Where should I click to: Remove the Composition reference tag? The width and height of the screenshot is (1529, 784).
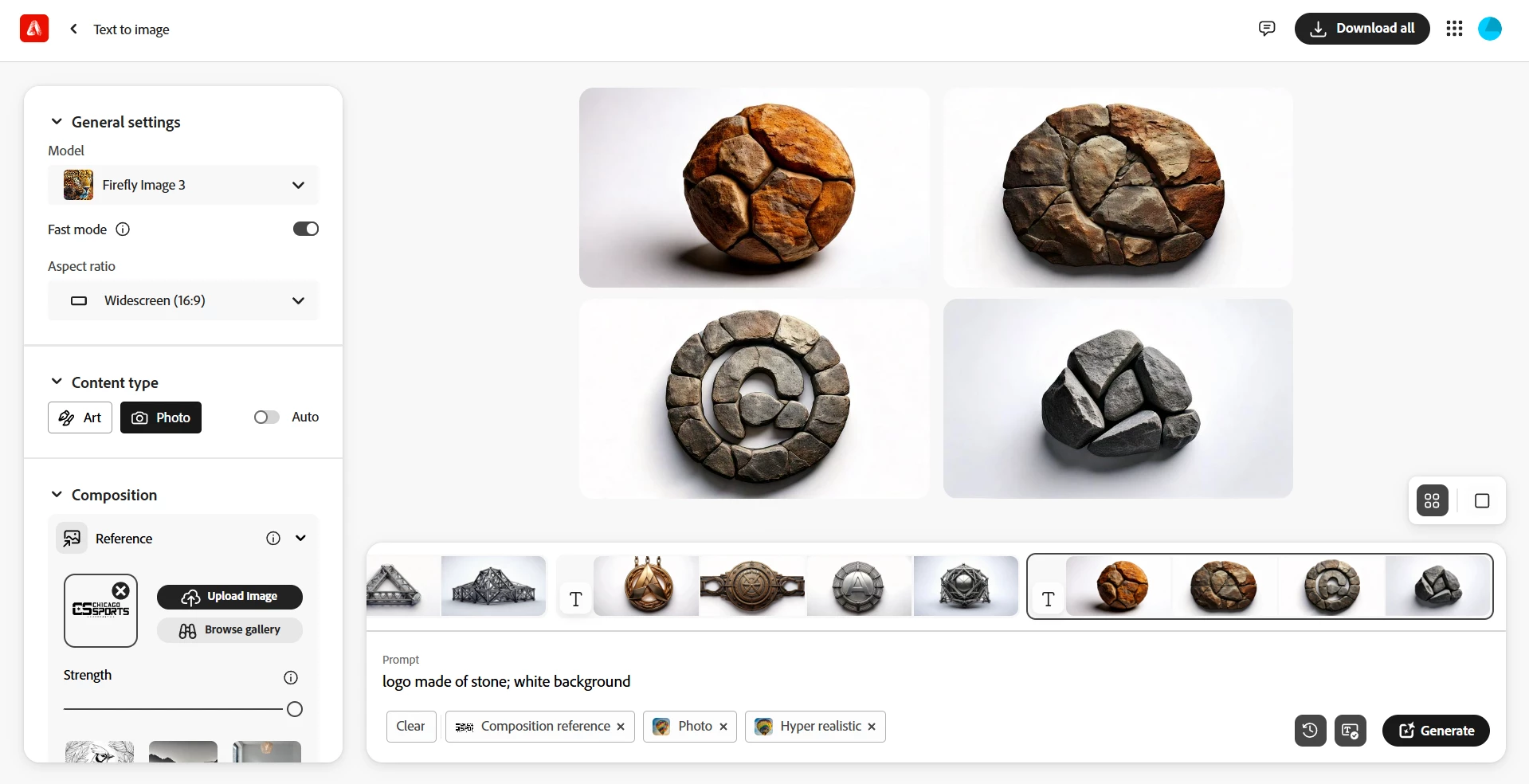click(x=621, y=727)
